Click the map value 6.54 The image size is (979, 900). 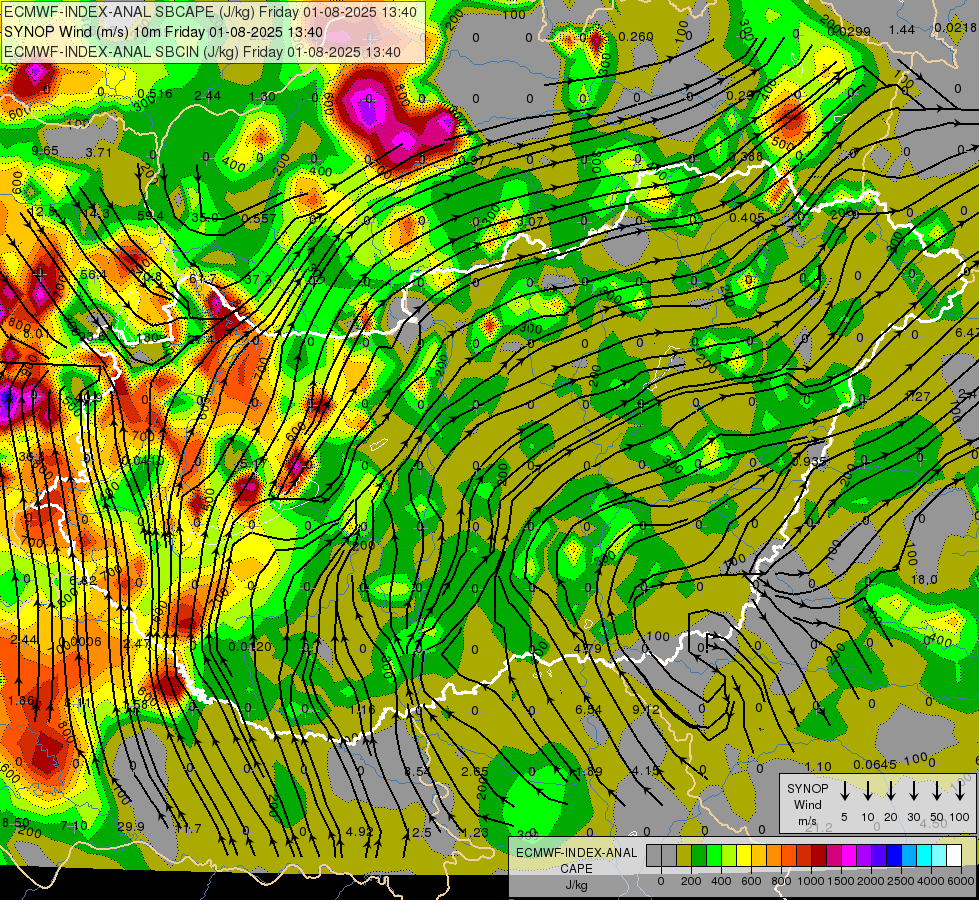point(588,710)
